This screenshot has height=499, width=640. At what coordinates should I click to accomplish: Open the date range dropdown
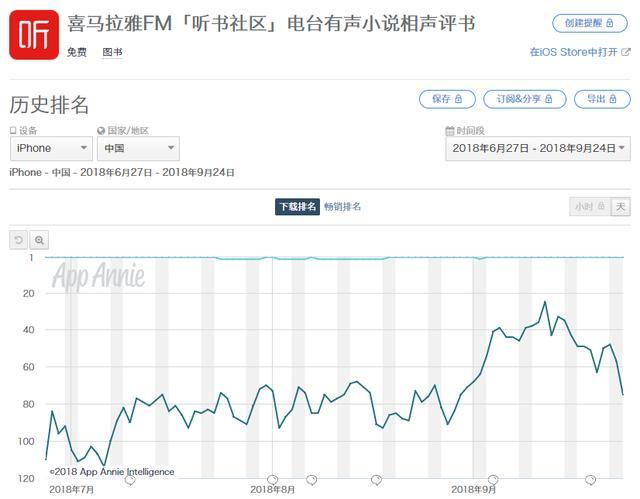(538, 148)
